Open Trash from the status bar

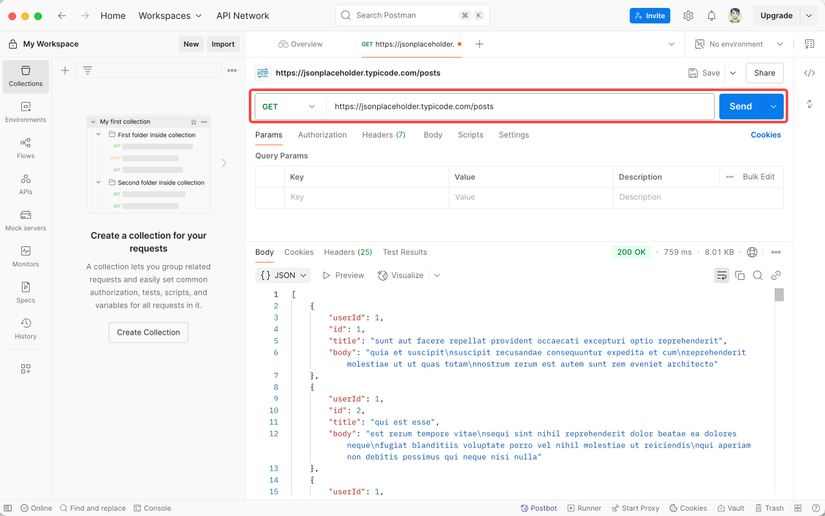(769, 508)
